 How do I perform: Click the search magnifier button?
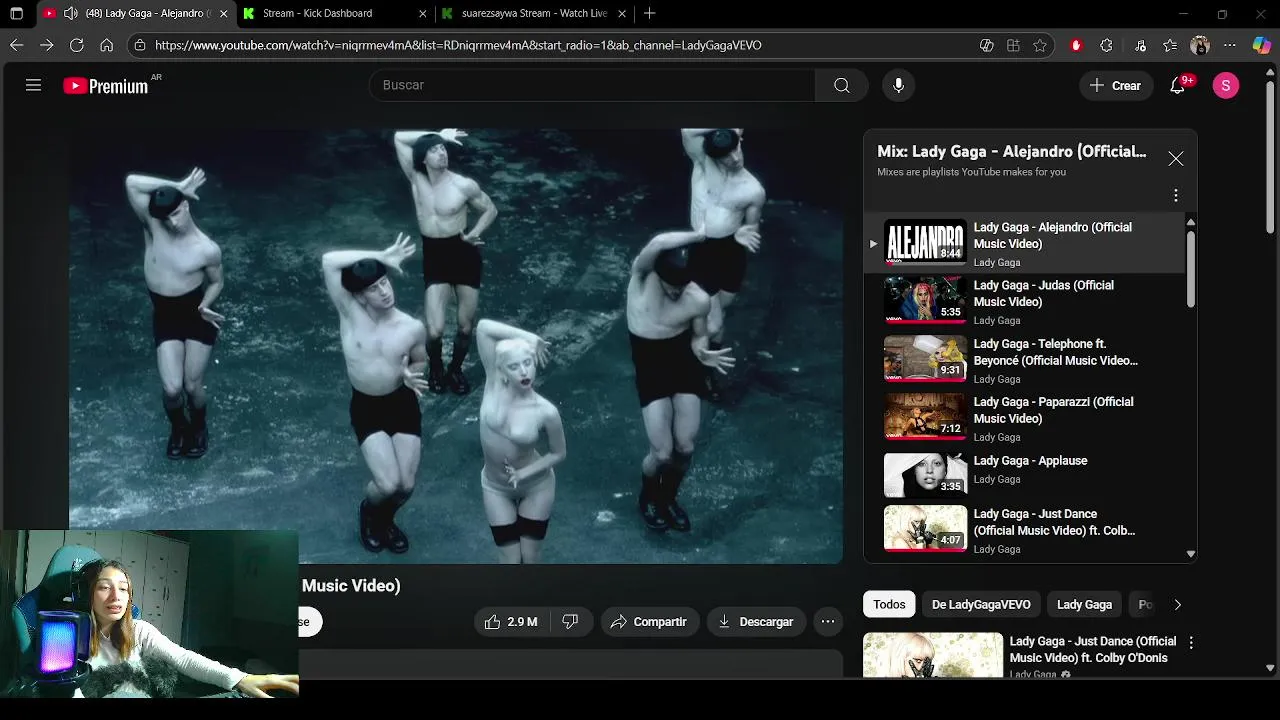point(842,86)
